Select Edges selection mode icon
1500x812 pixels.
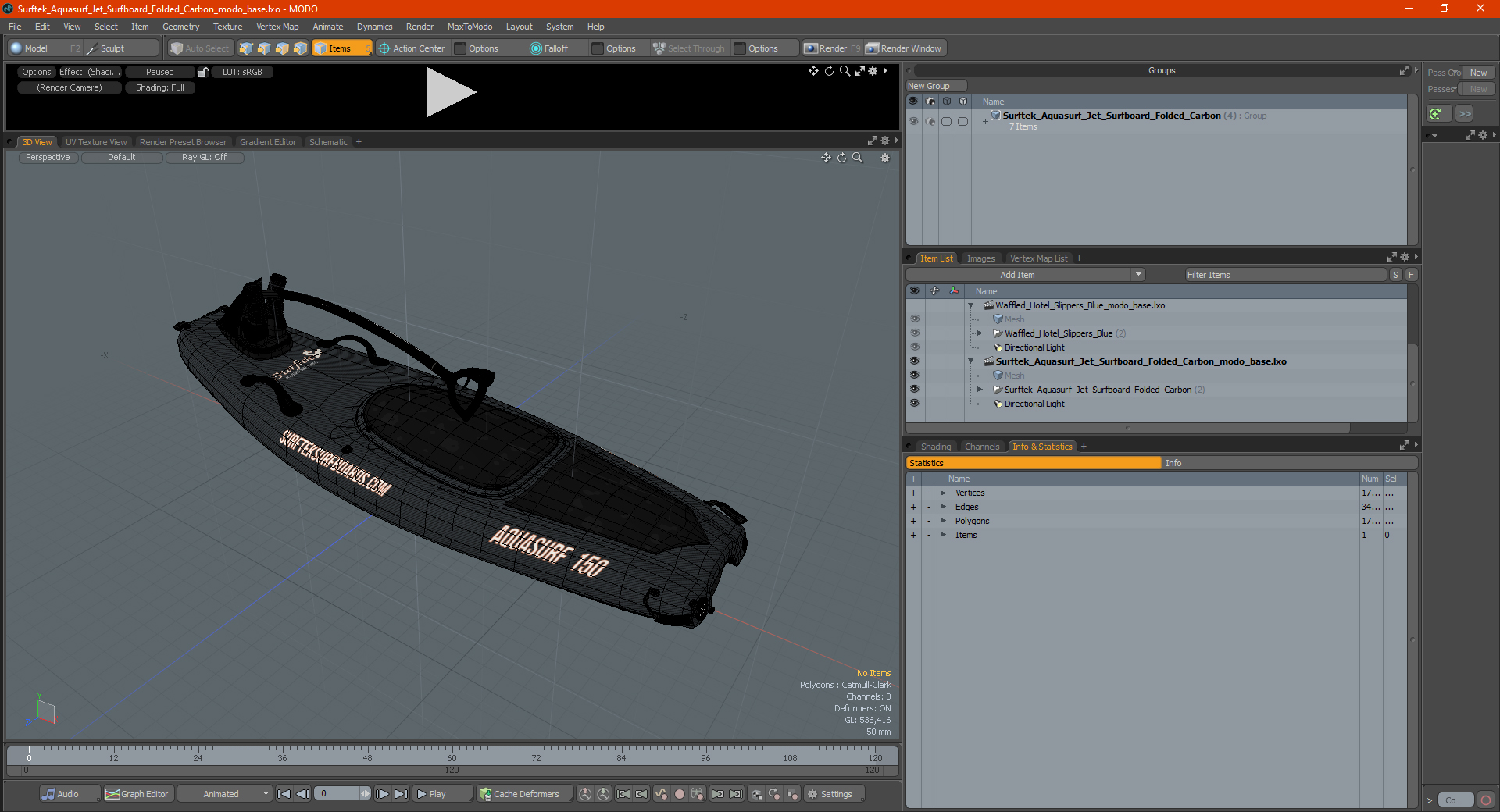(264, 48)
